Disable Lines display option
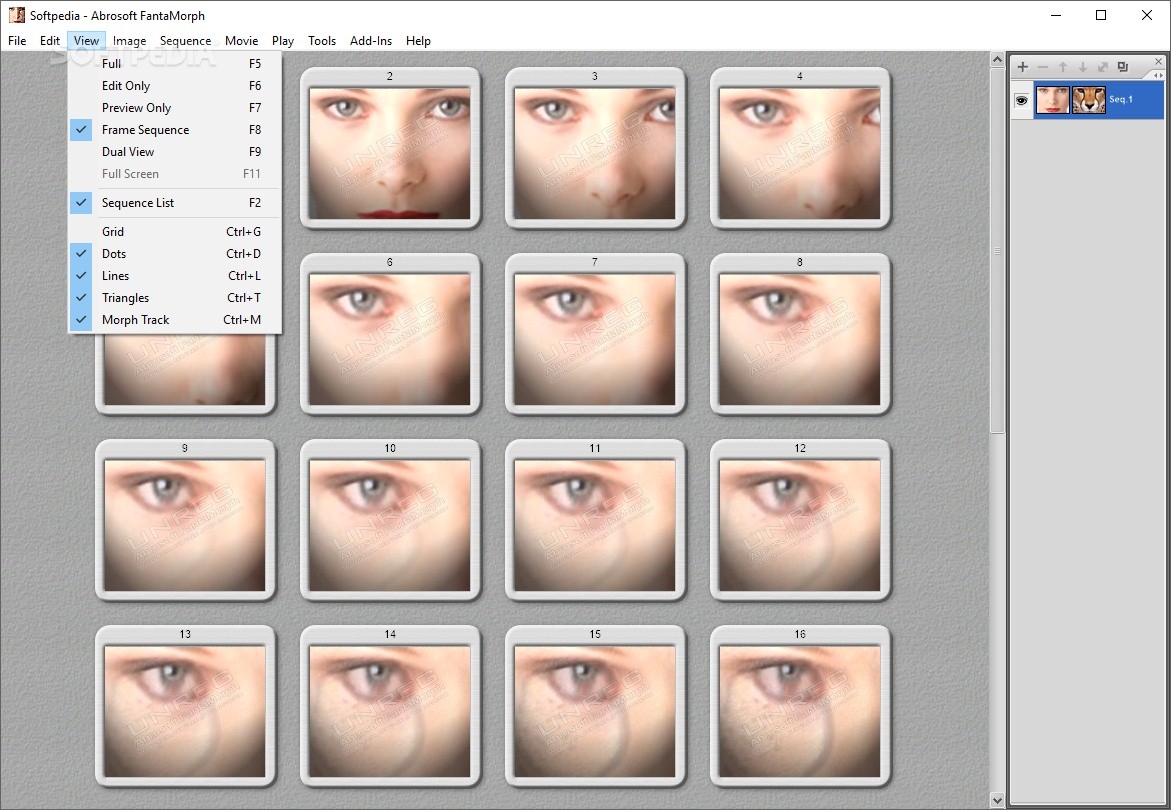The width and height of the screenshot is (1171, 810). [x=175, y=275]
